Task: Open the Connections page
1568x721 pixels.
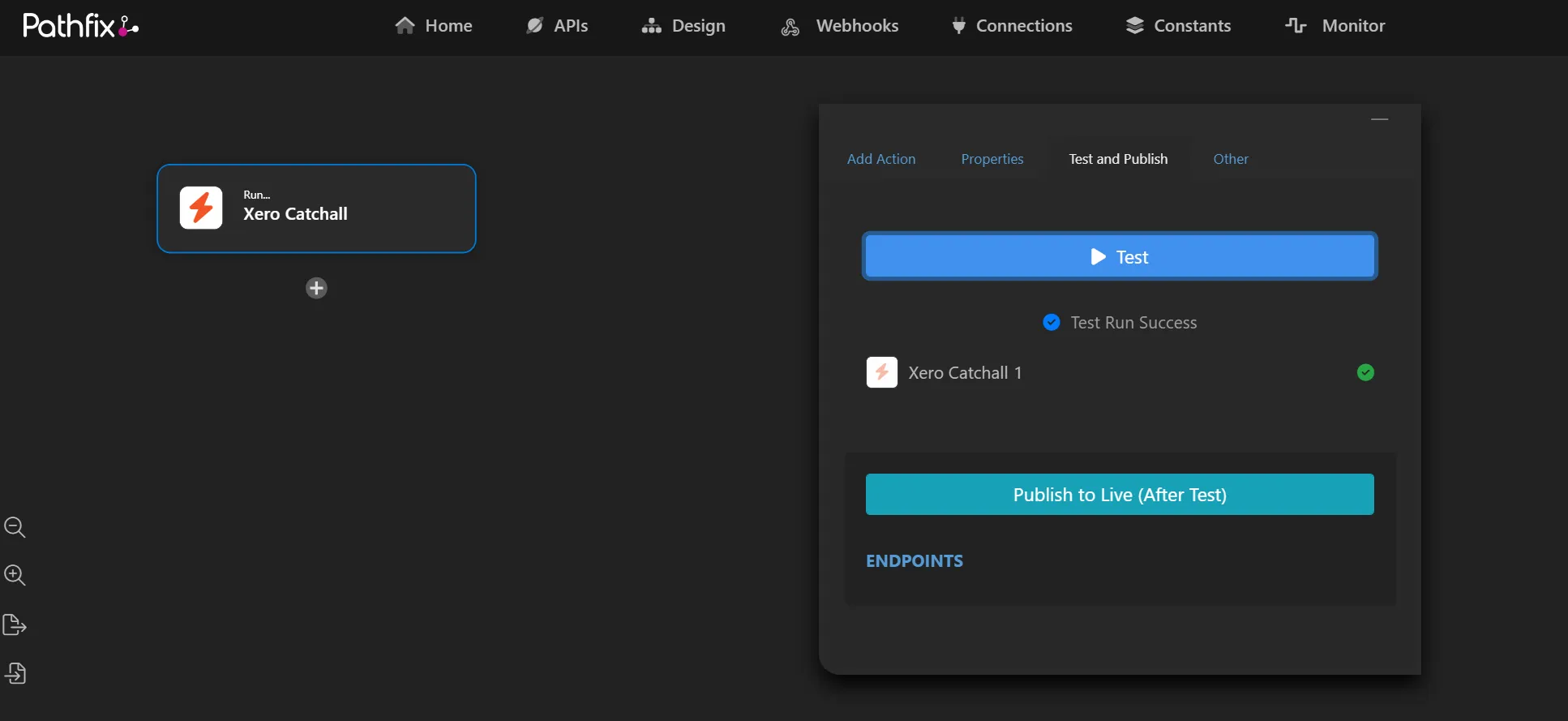Action: tap(1012, 26)
